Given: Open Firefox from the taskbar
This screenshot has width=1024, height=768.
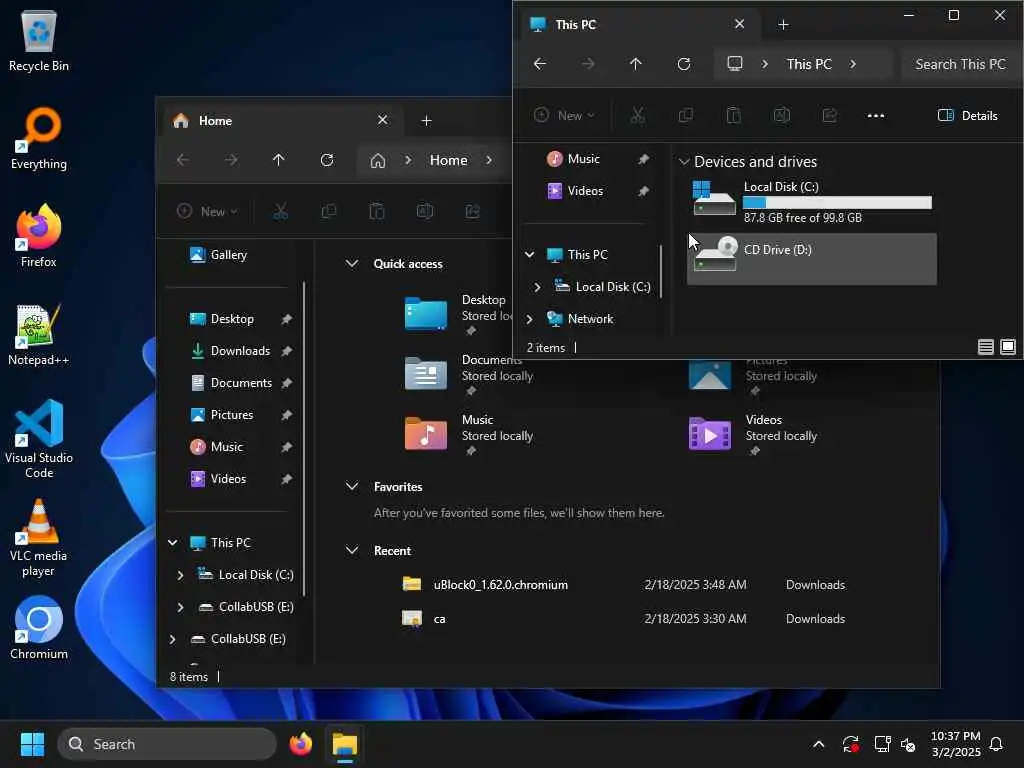Looking at the screenshot, I should coord(300,744).
